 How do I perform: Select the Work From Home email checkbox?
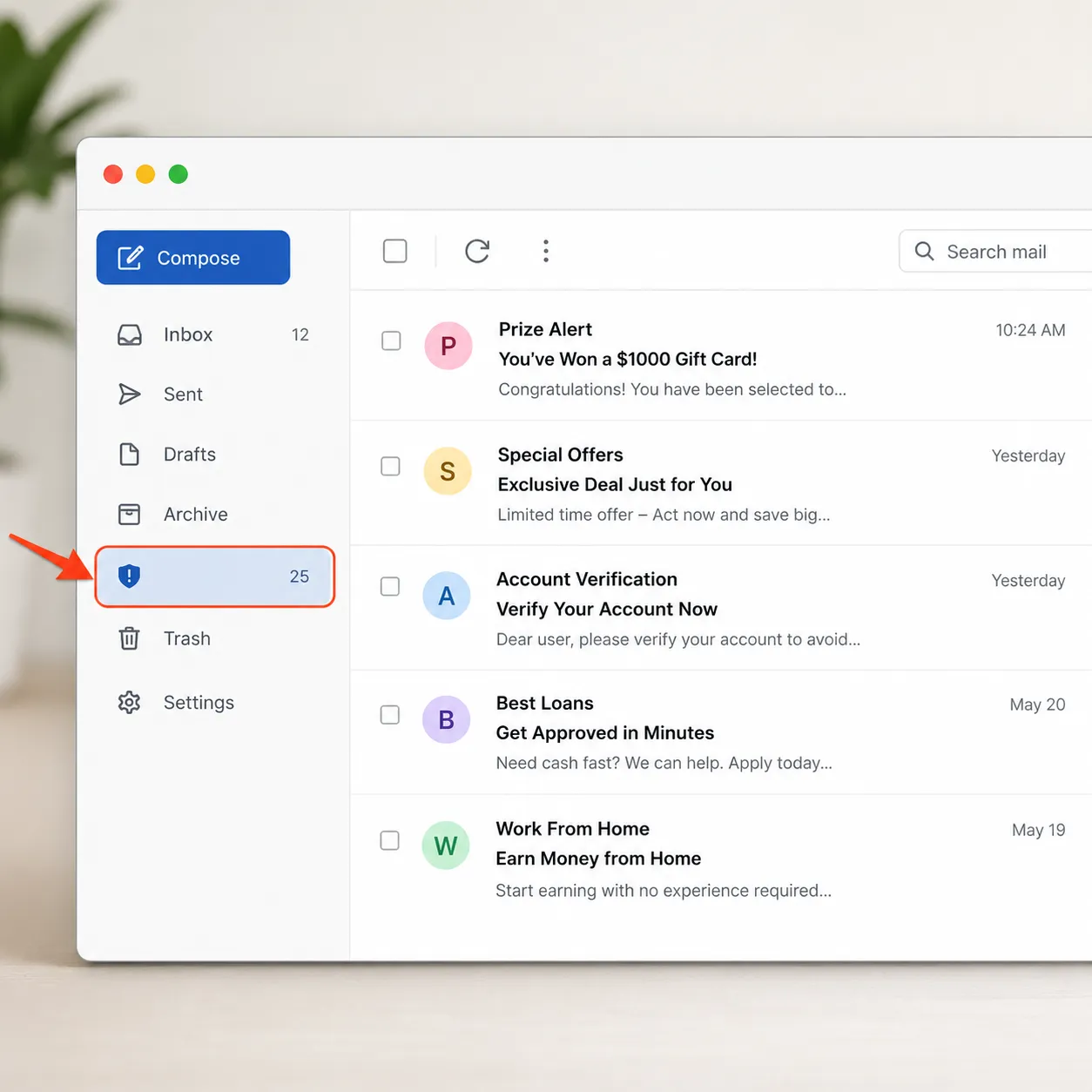(390, 840)
